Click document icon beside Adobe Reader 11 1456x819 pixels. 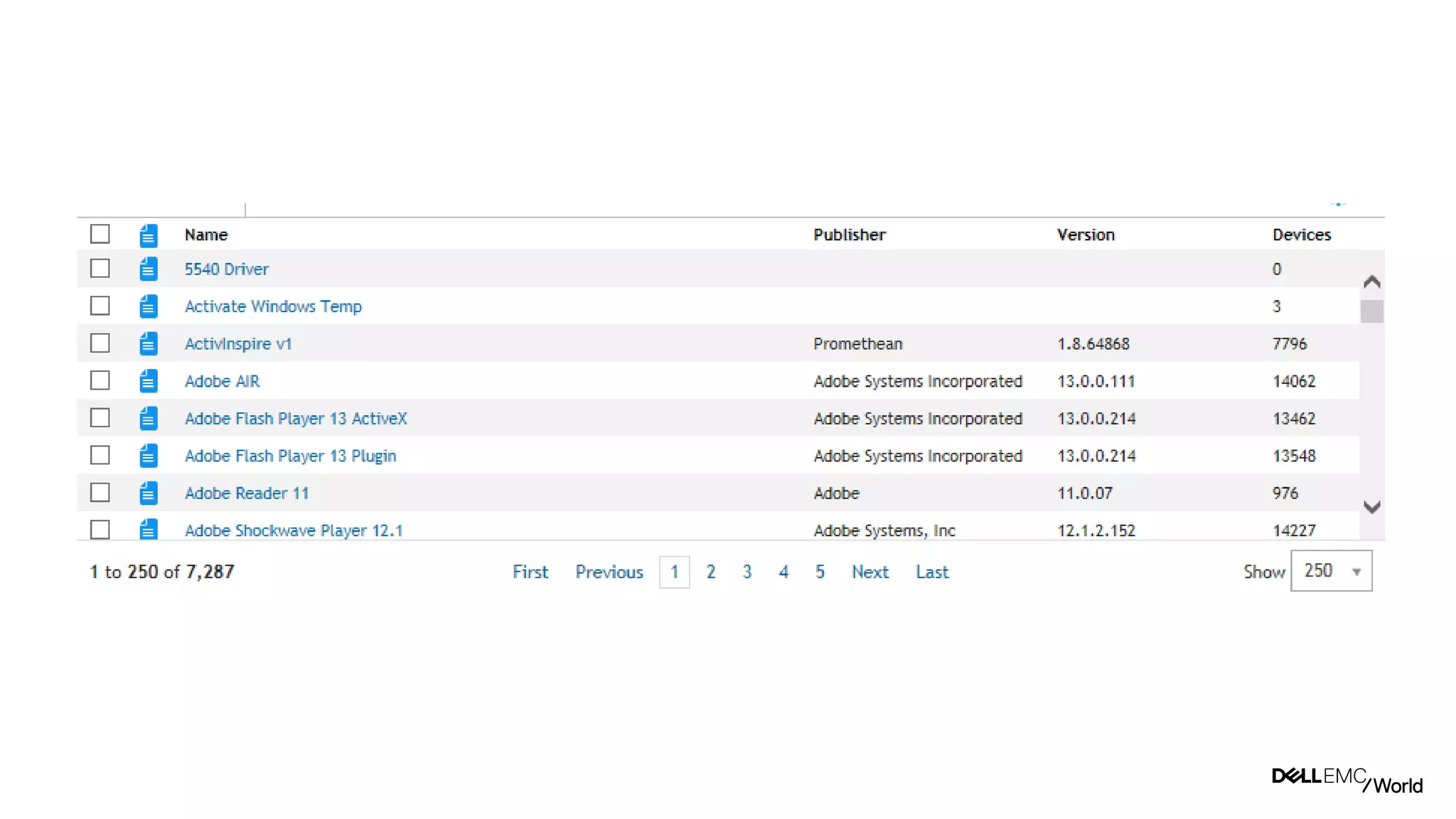[x=148, y=493]
